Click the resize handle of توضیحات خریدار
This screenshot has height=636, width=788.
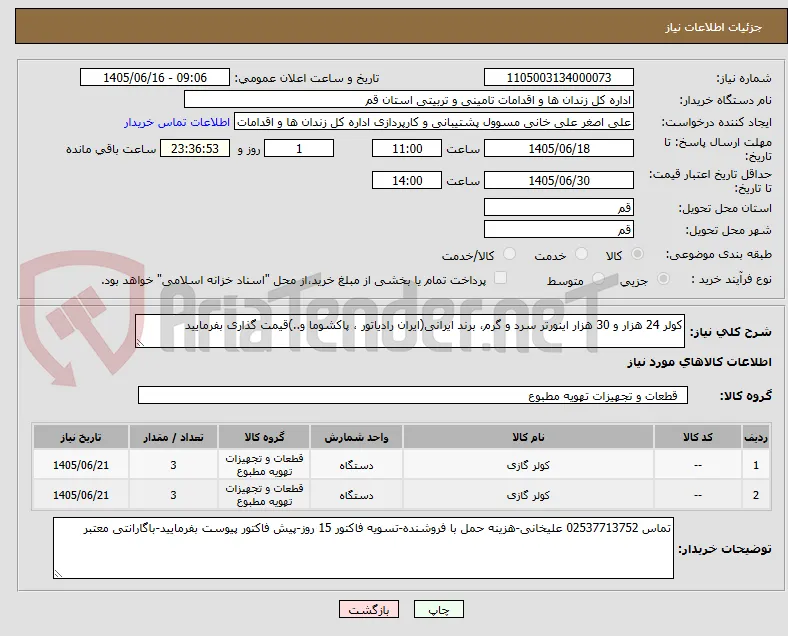[58, 573]
